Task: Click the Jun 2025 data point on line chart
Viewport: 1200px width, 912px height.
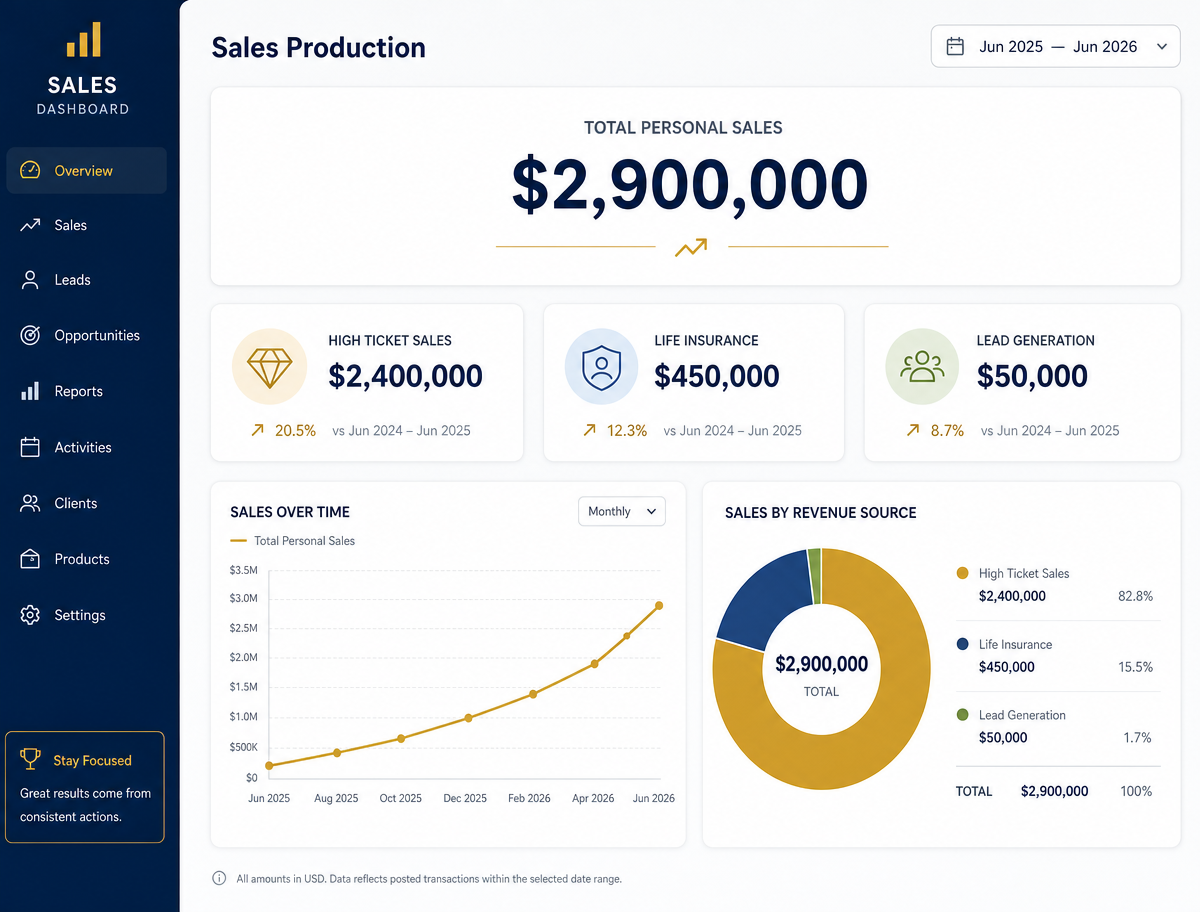Action: tap(269, 765)
